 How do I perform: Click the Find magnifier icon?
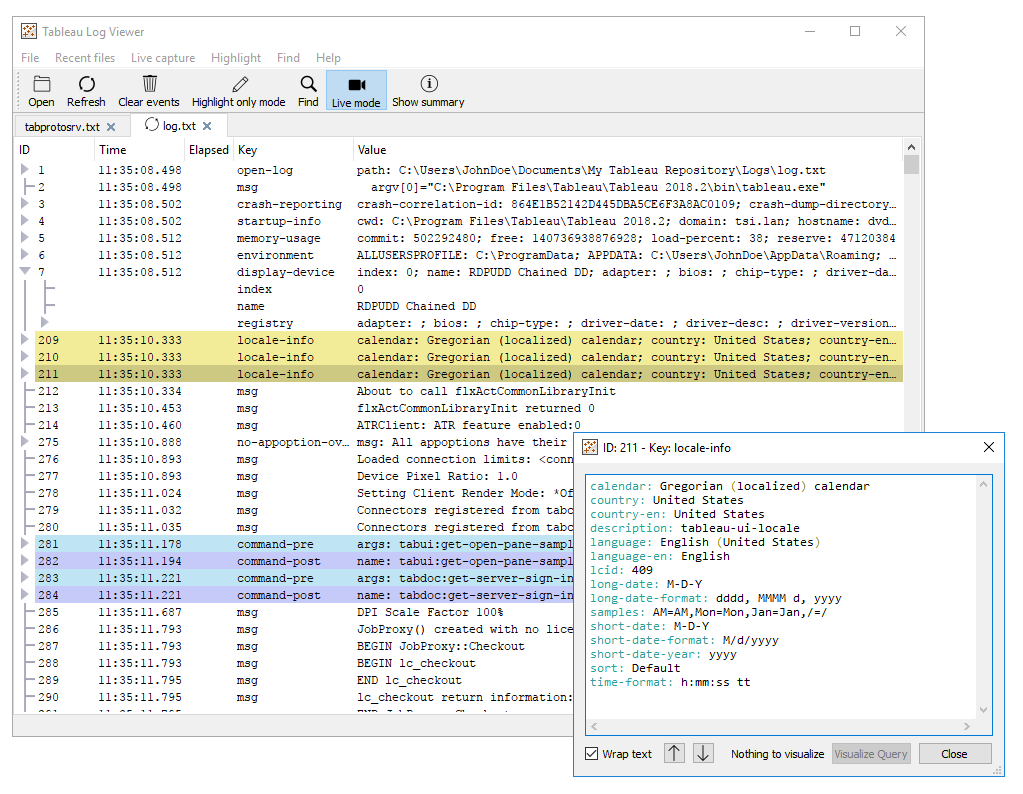tap(308, 85)
